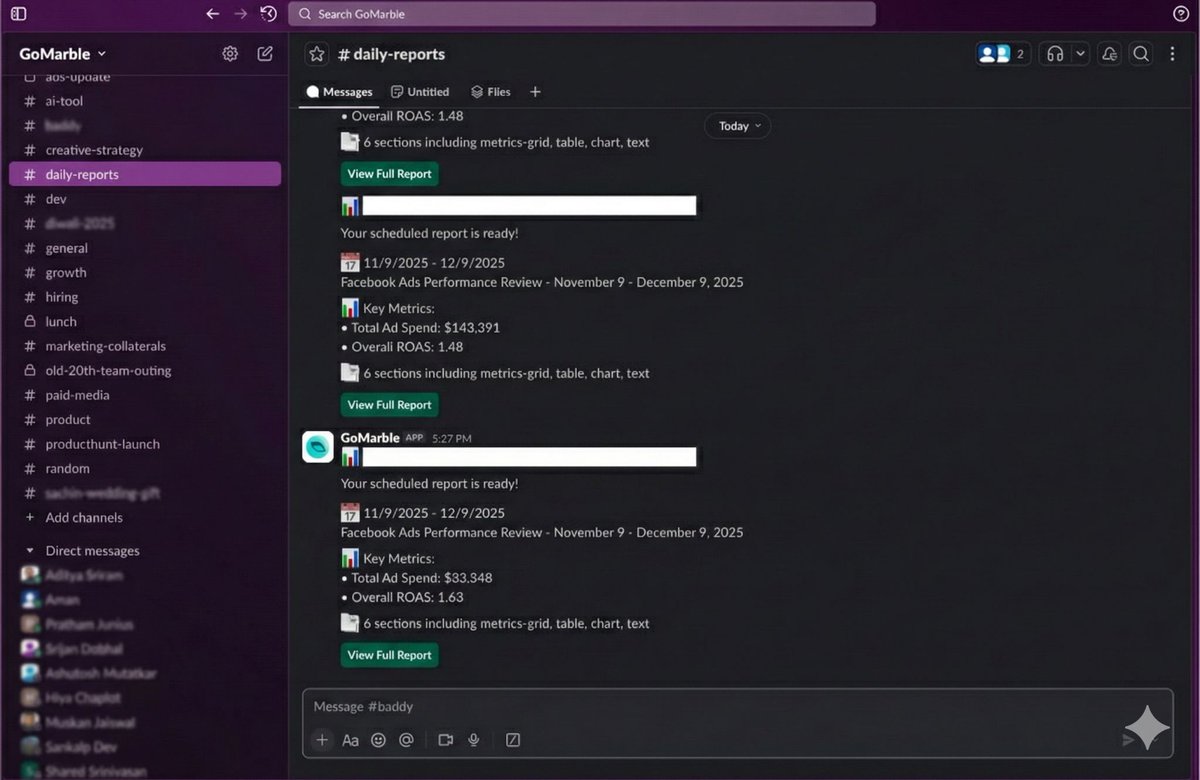Click the 5:27 PM timestamp
1200x780 pixels.
[452, 438]
